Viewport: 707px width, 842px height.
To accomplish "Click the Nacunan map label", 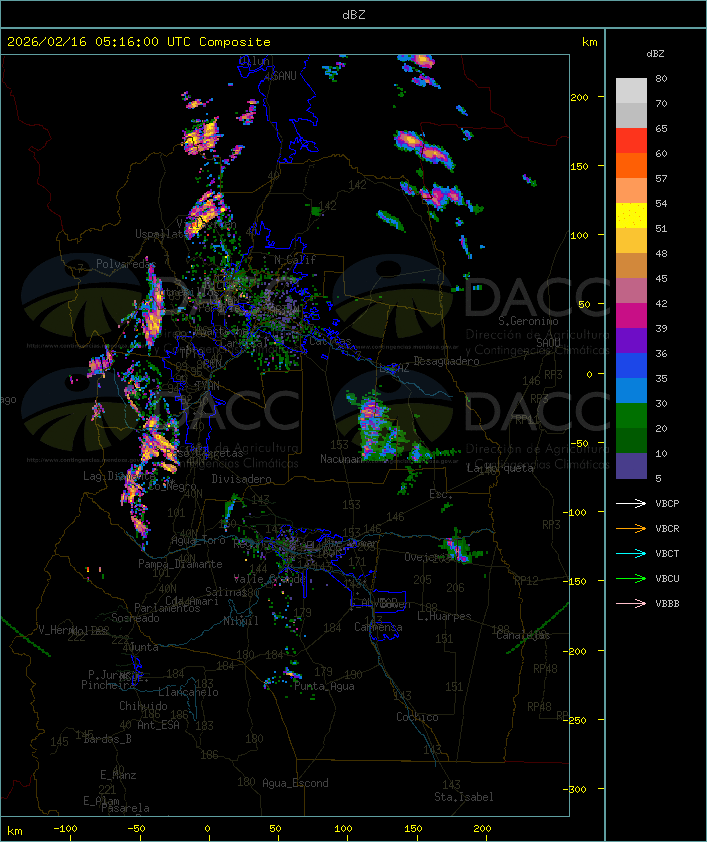I will tap(341, 459).
